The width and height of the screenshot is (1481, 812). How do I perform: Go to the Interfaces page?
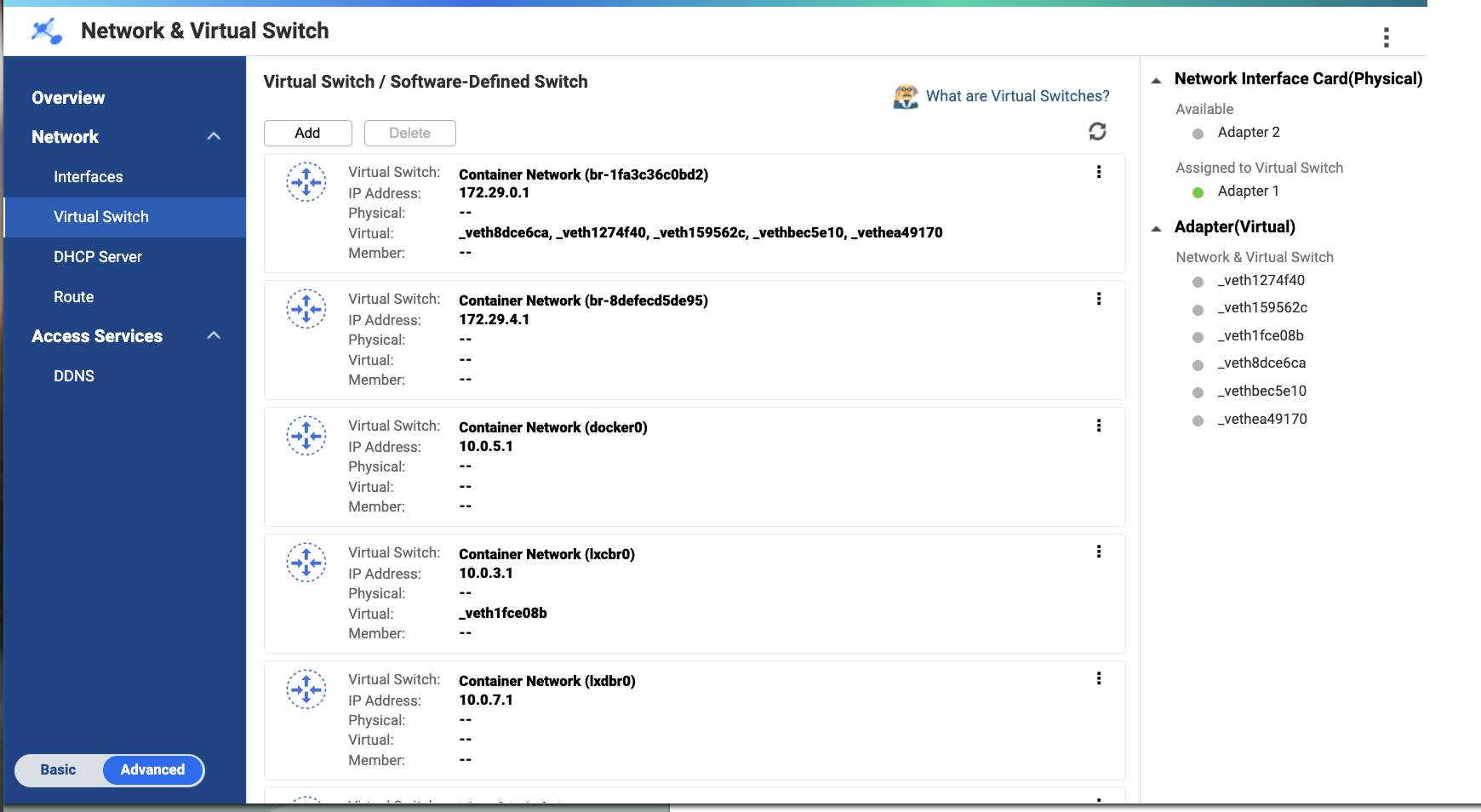pos(89,177)
